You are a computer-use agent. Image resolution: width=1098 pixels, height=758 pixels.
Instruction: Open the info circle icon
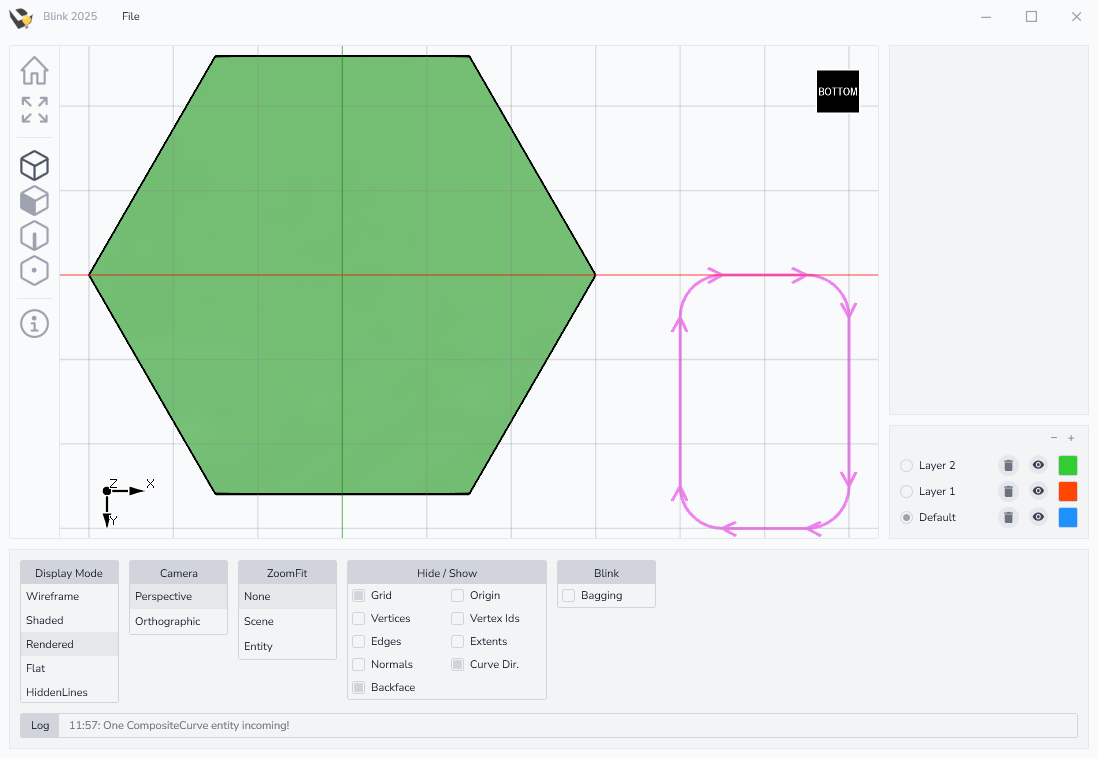tap(34, 323)
